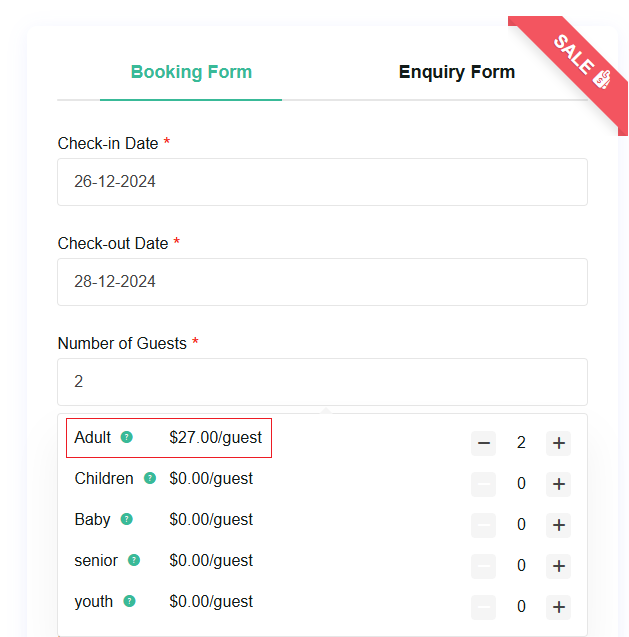629x637 pixels.
Task: Click the youth guest type help icon
Action: point(130,601)
